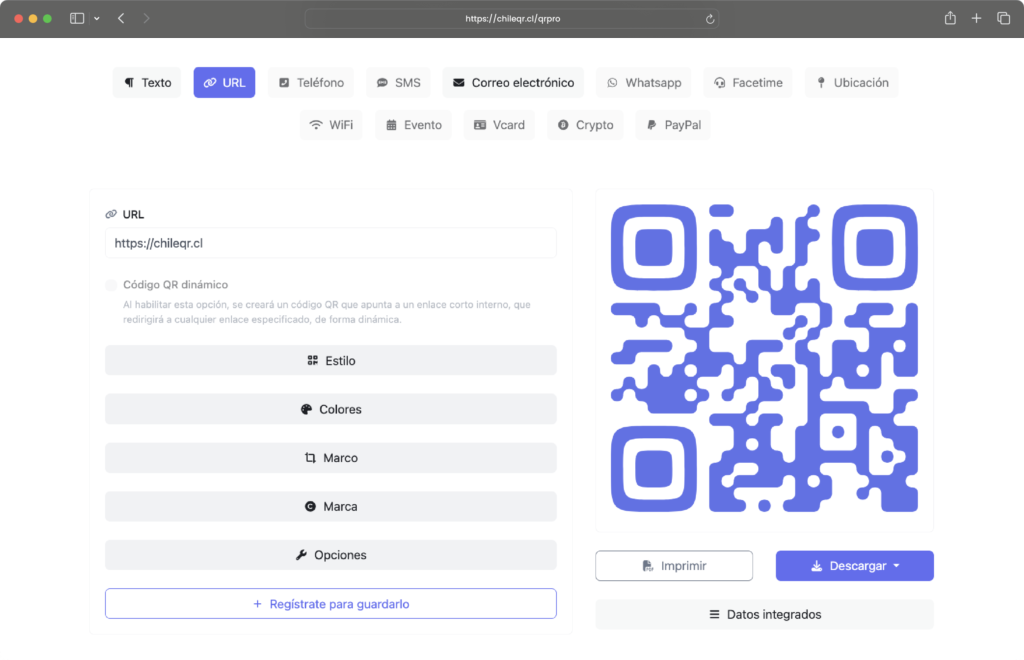This screenshot has height=660, width=1024.
Task: Select the PayPal QR type
Action: click(x=673, y=125)
